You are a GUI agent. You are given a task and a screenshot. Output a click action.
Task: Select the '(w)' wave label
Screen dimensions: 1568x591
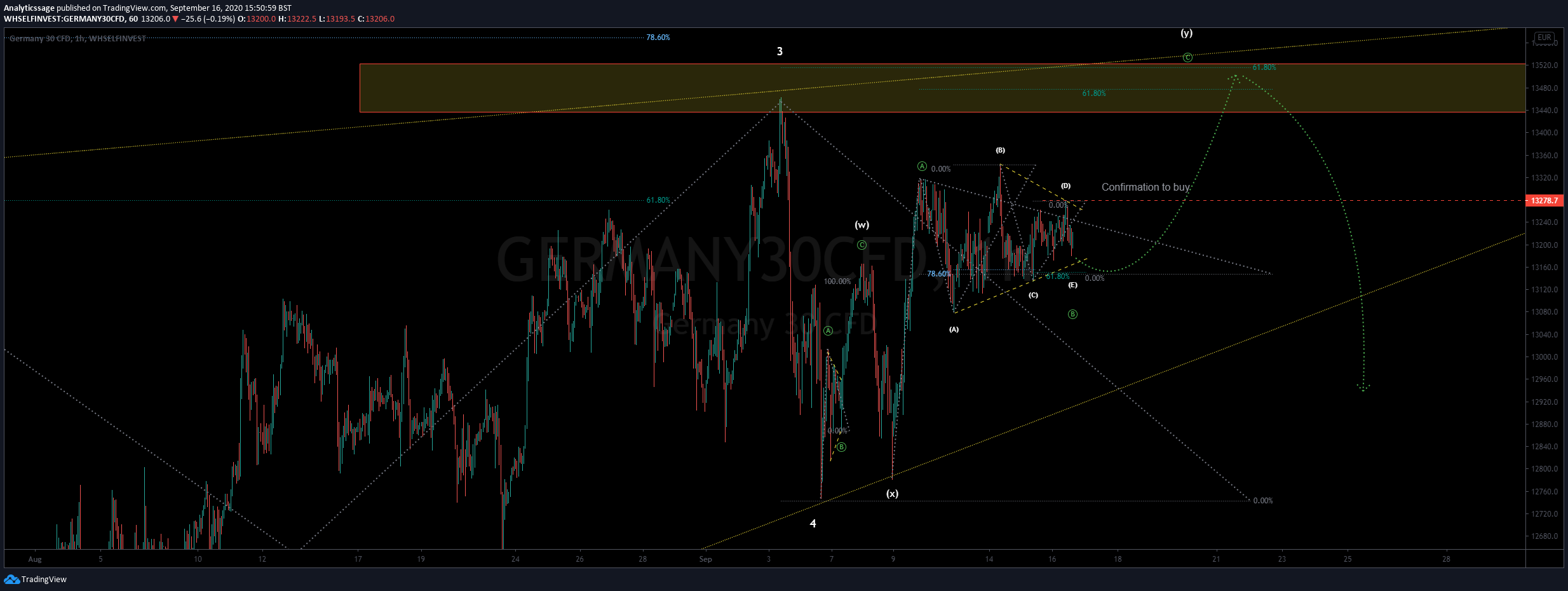click(862, 225)
